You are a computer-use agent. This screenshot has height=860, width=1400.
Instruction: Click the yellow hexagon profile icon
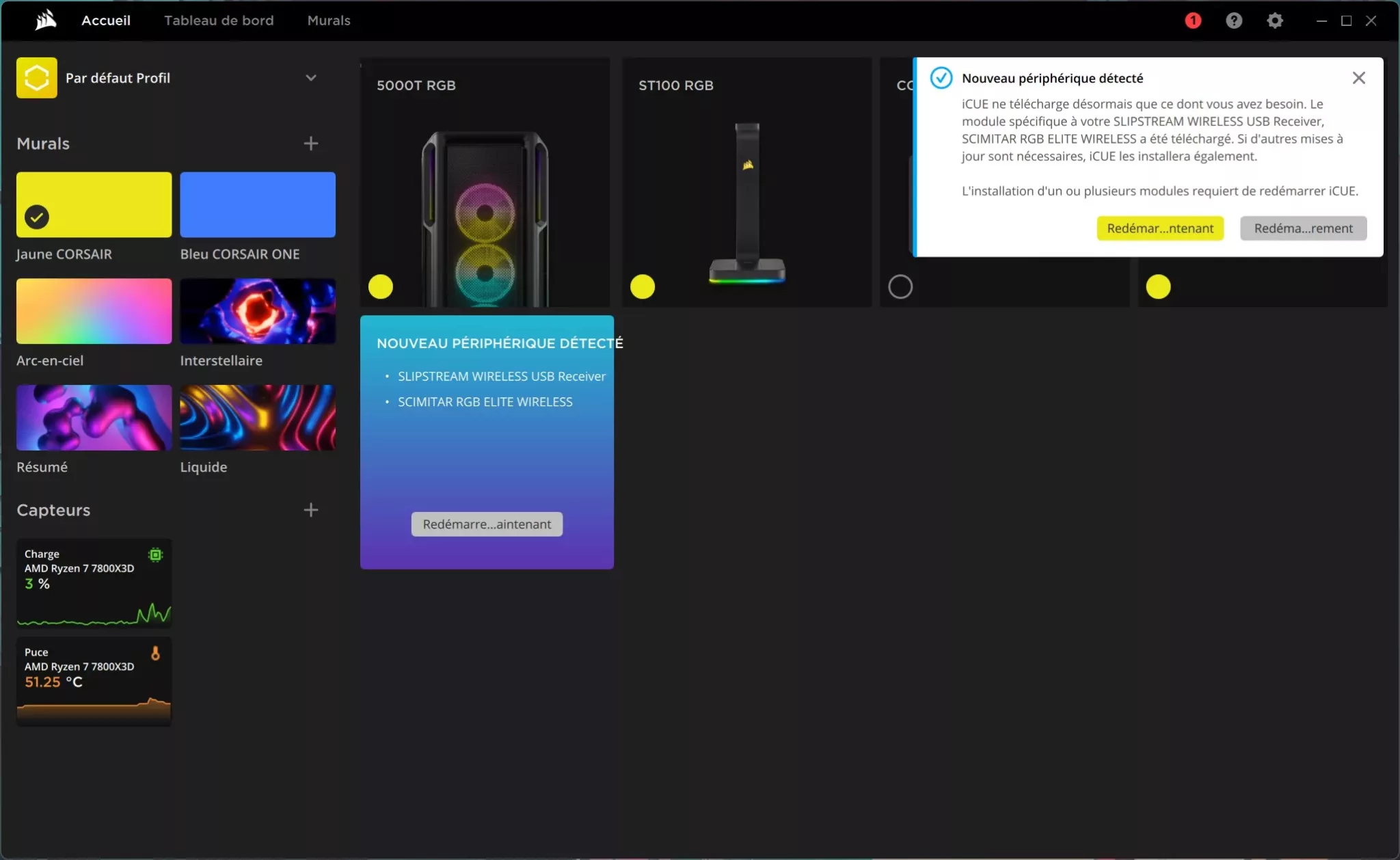[37, 78]
